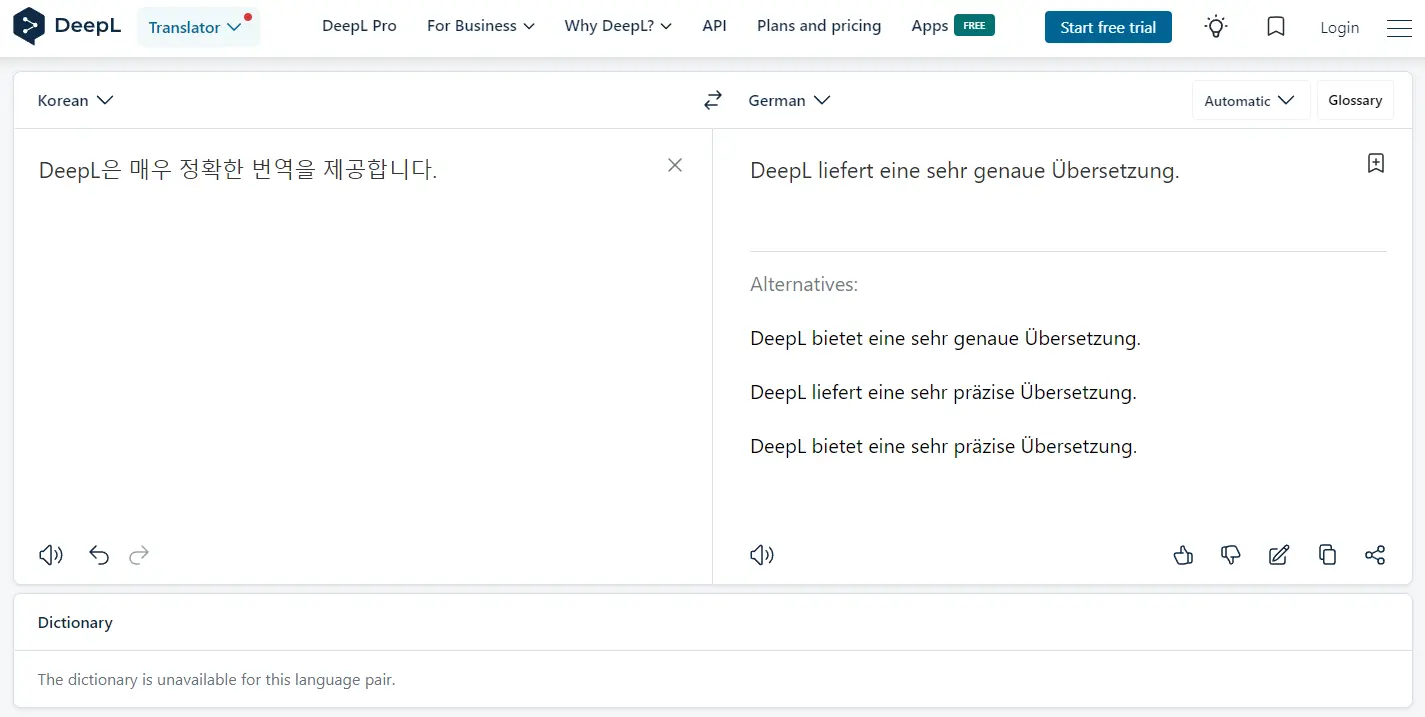Click Start free trial button

[x=1108, y=27]
